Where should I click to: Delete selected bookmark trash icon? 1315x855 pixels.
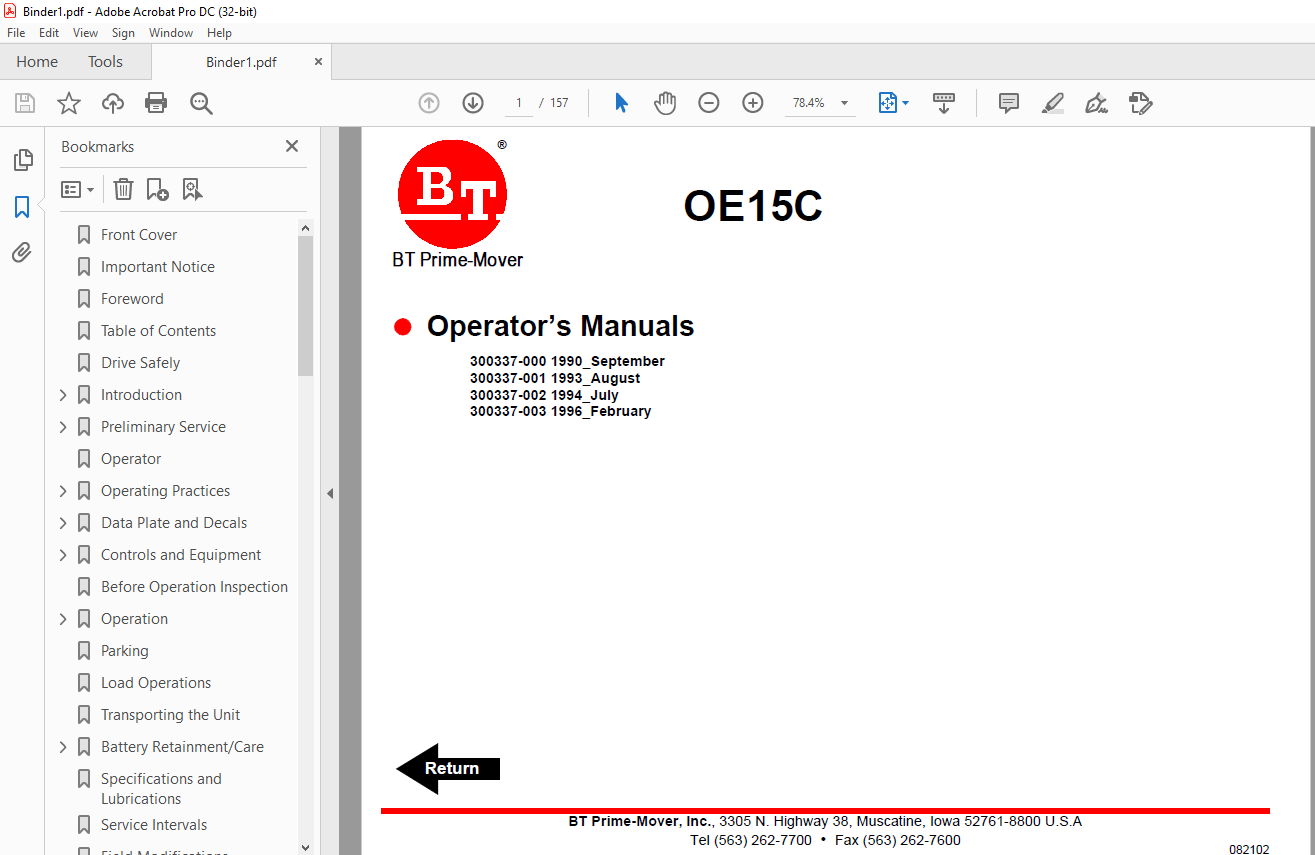123,189
